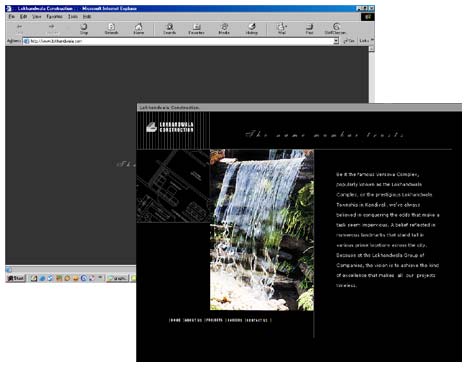The height and width of the screenshot is (368, 467).
Task: Click the Print toolbar icon
Action: click(x=309, y=29)
